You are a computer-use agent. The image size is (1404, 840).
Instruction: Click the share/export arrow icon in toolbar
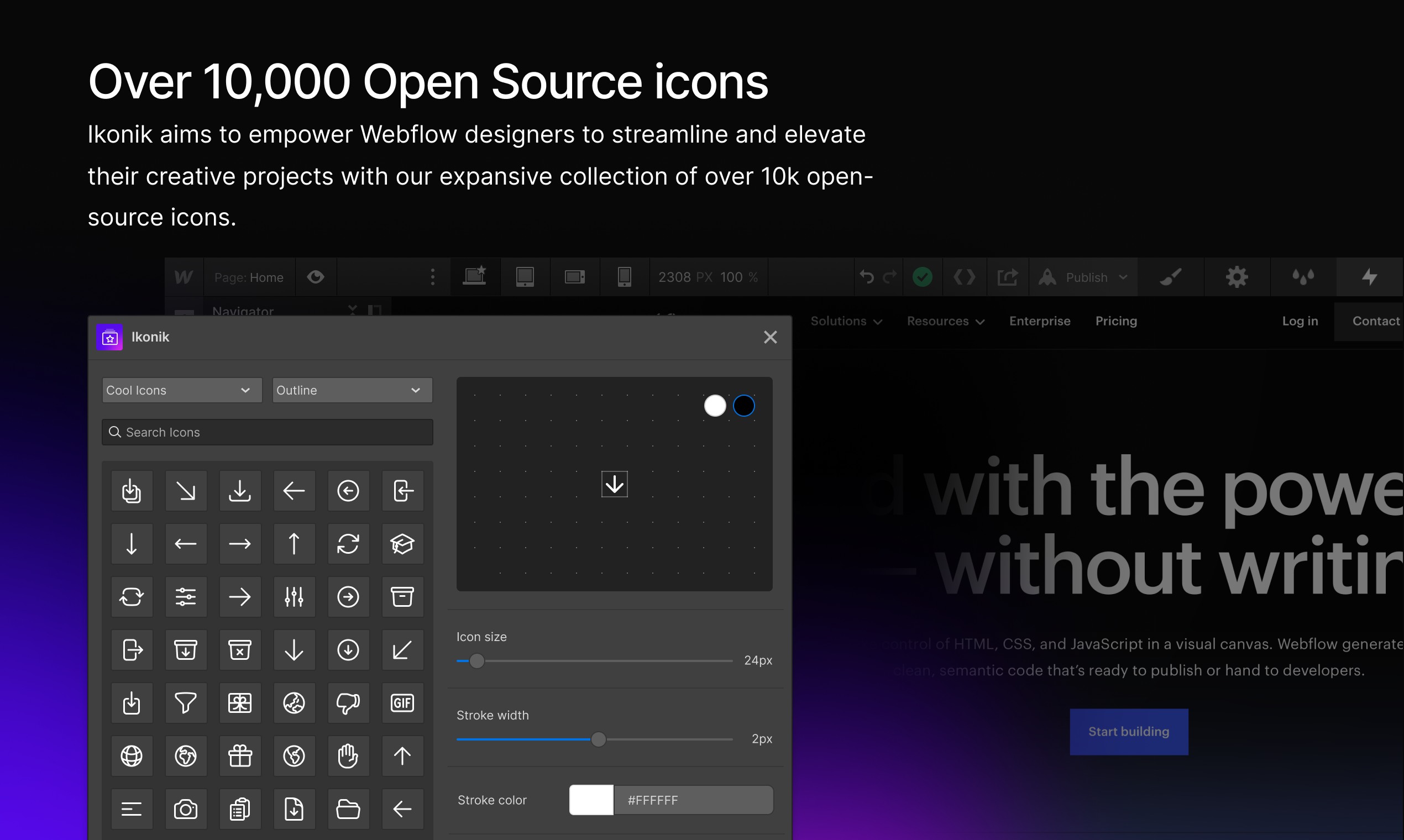(x=1008, y=277)
